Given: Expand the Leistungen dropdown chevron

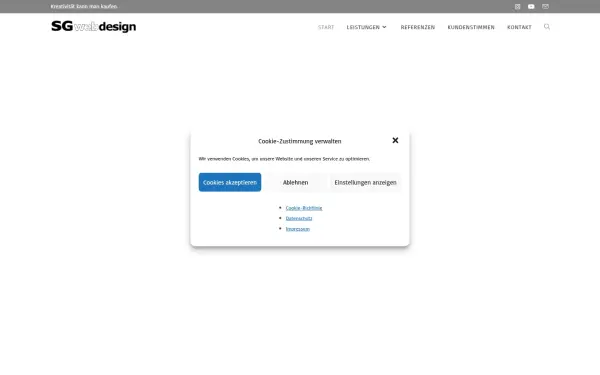Looking at the screenshot, I should (x=384, y=27).
